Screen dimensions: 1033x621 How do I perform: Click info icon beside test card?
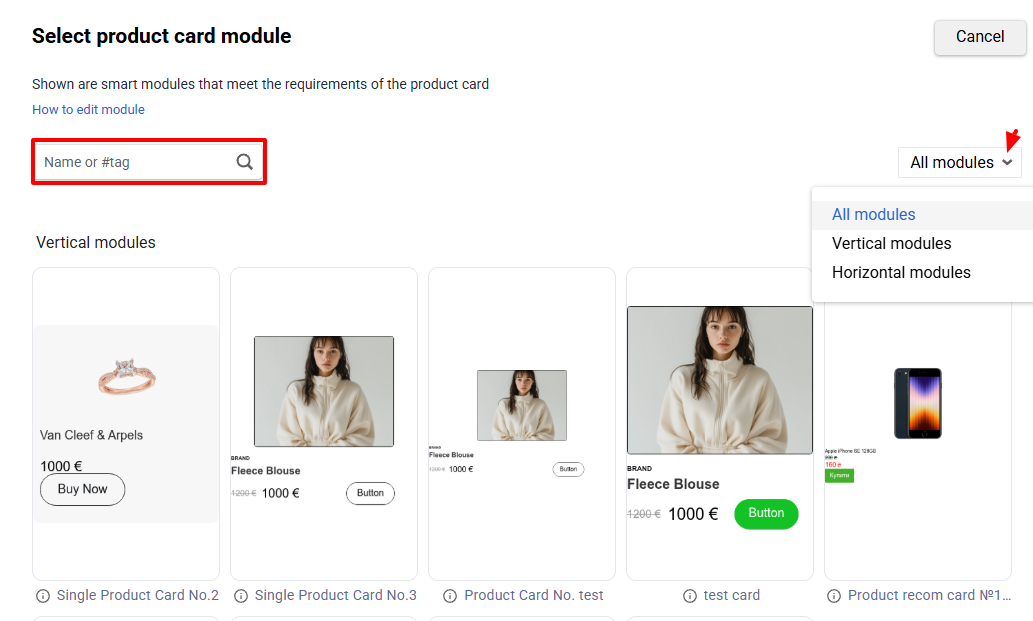point(690,596)
